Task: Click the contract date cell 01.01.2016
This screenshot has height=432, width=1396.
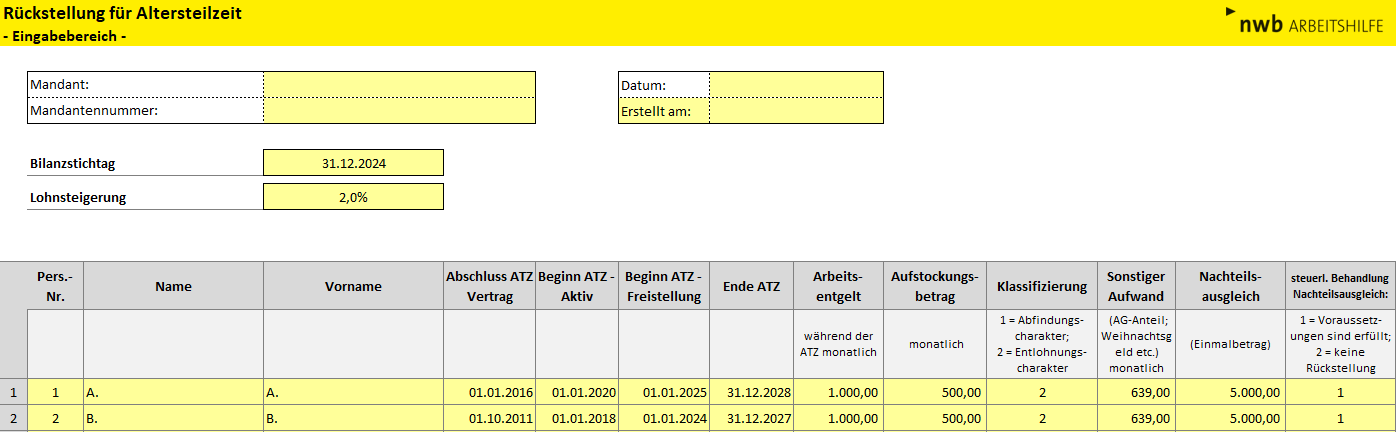Action: pos(489,393)
